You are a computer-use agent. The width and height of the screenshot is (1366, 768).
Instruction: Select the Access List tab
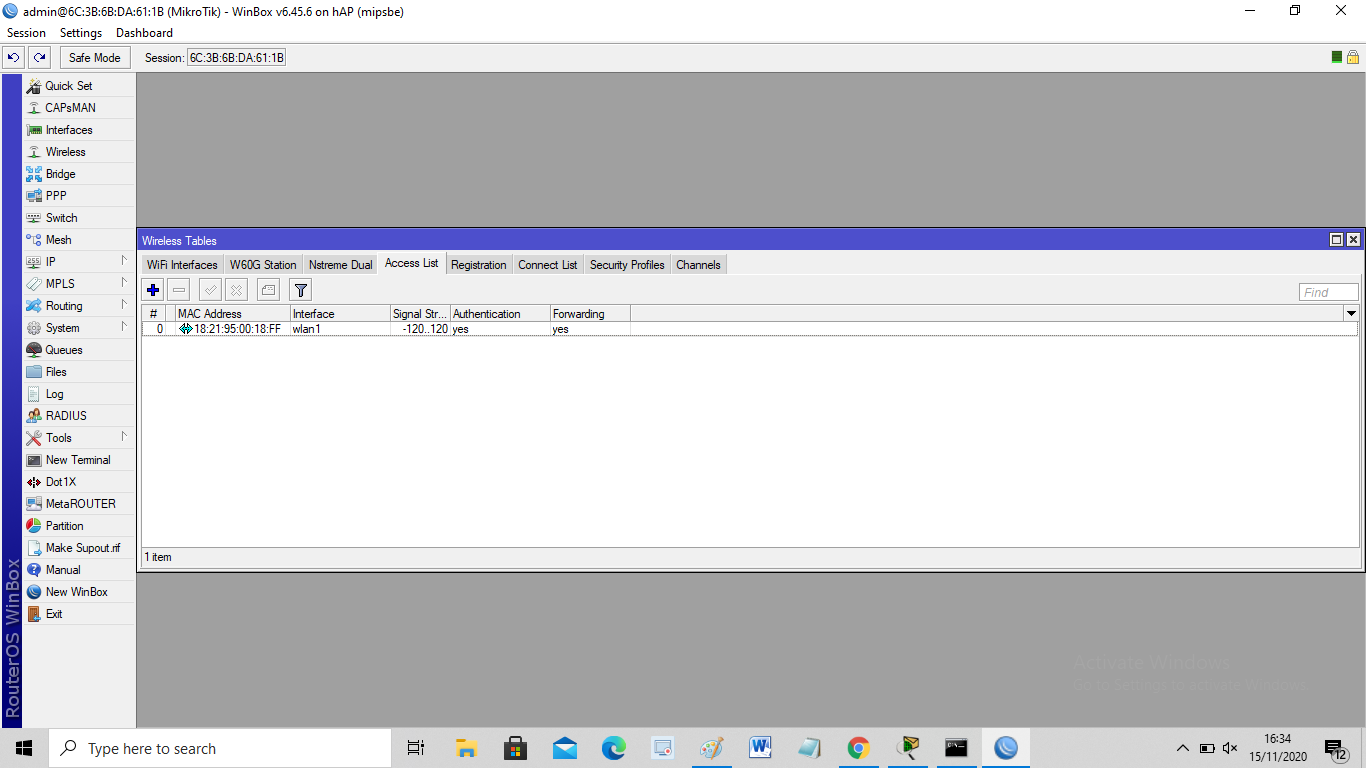coord(412,263)
